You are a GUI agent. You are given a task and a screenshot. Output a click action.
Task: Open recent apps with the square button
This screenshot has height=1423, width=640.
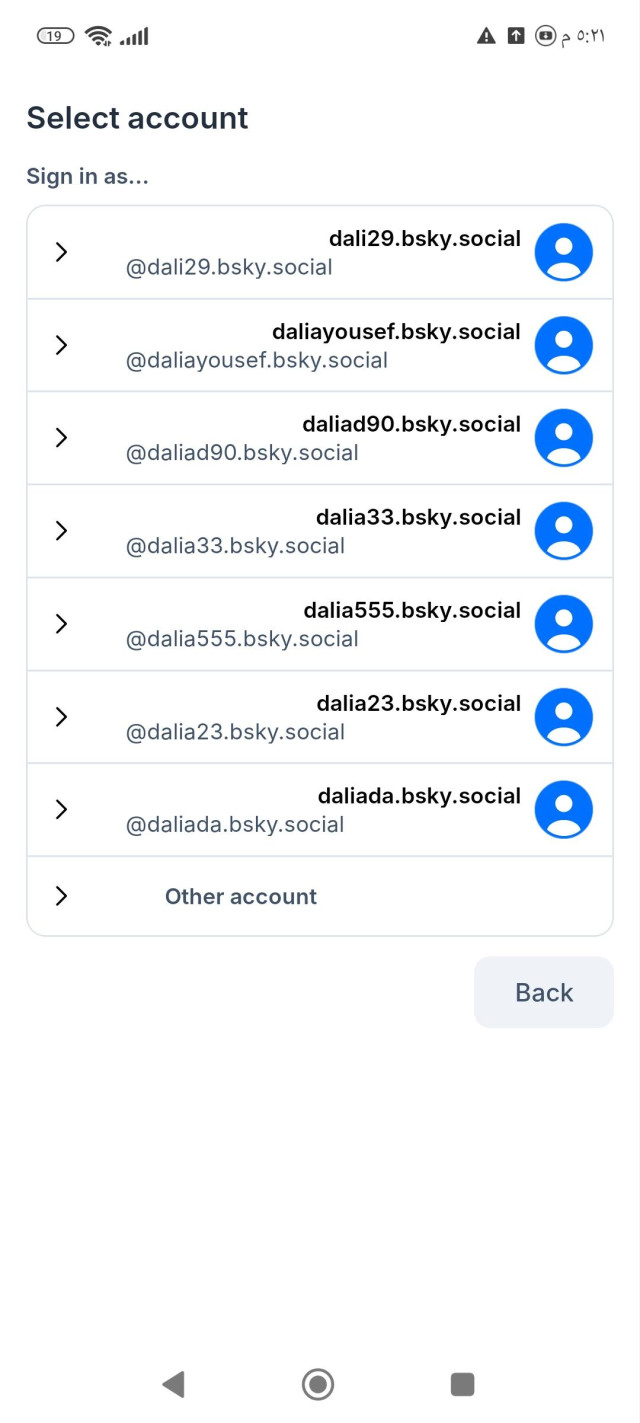(x=462, y=1384)
